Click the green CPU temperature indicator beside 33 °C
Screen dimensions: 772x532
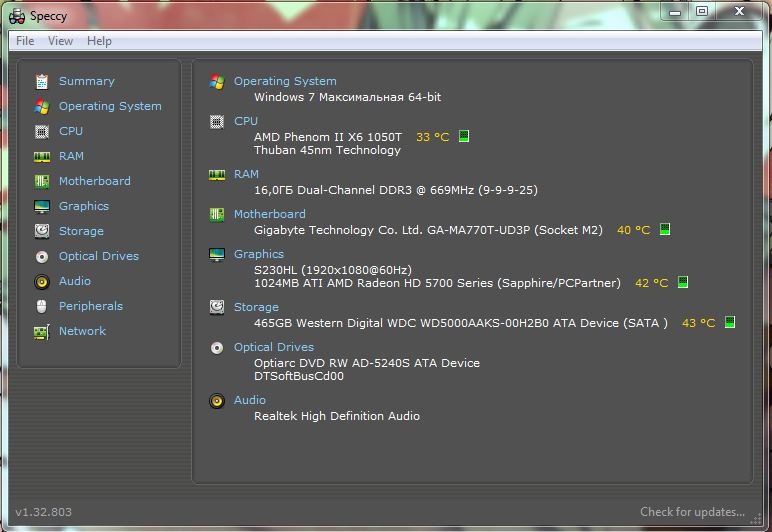point(464,136)
